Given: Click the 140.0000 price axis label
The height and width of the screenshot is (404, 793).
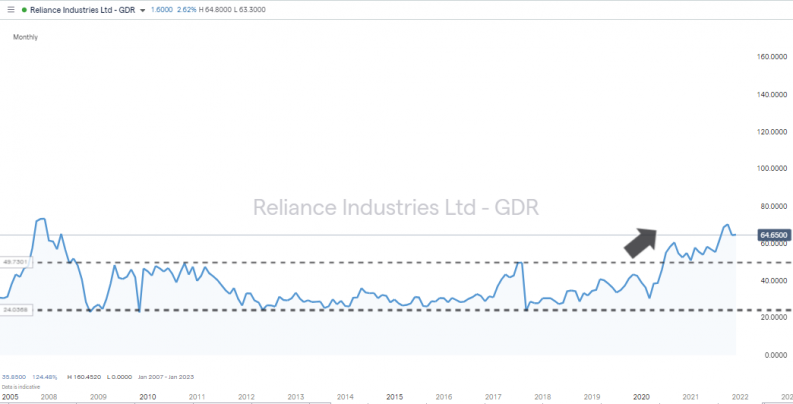Looking at the screenshot, I should click(x=772, y=95).
